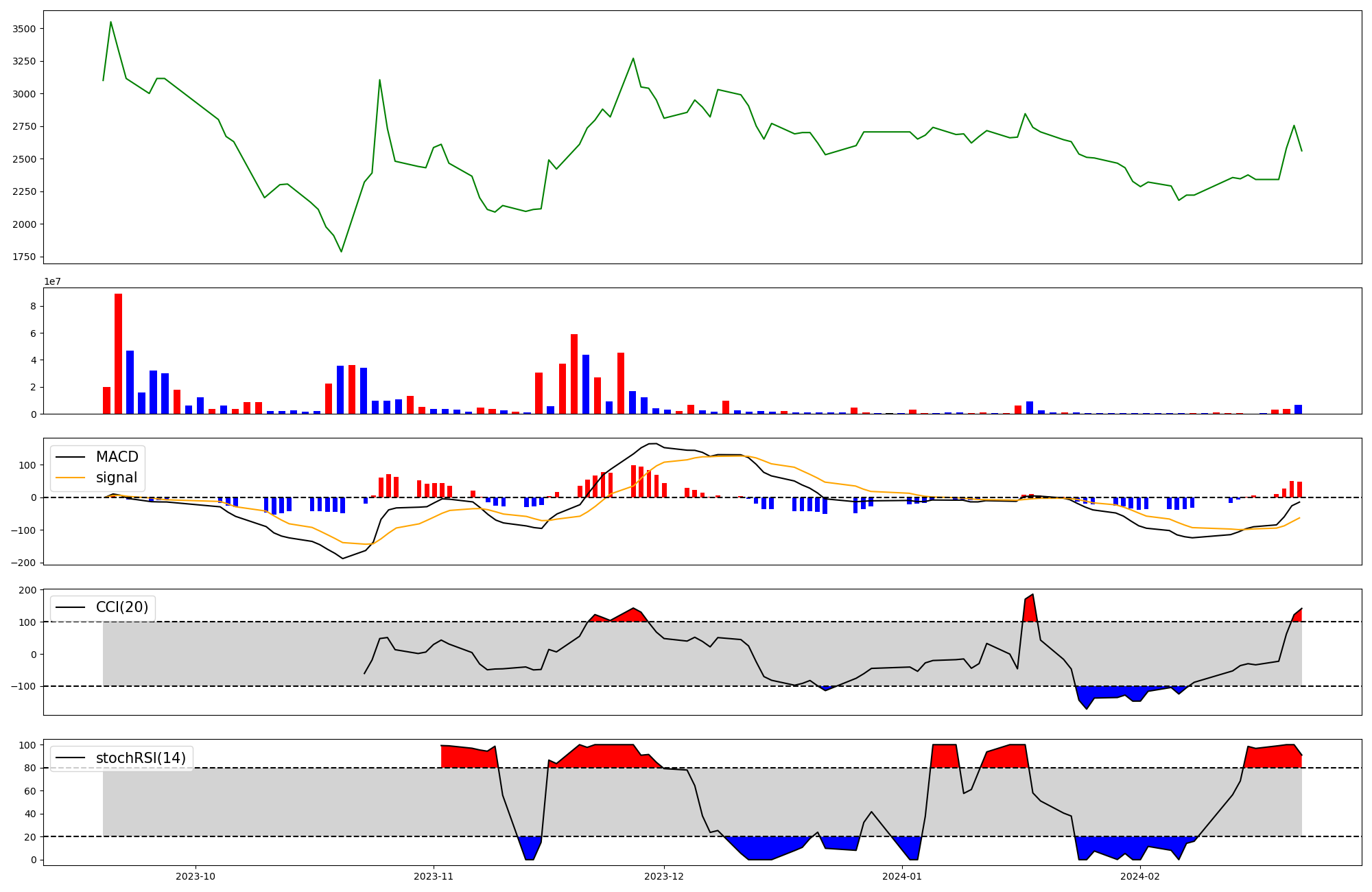Click the lowest trough of the green price line
The width and height of the screenshot is (1372, 892).
(341, 251)
